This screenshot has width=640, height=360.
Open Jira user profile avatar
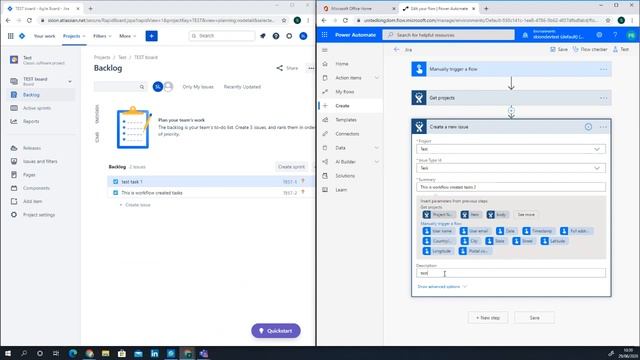click(x=303, y=36)
